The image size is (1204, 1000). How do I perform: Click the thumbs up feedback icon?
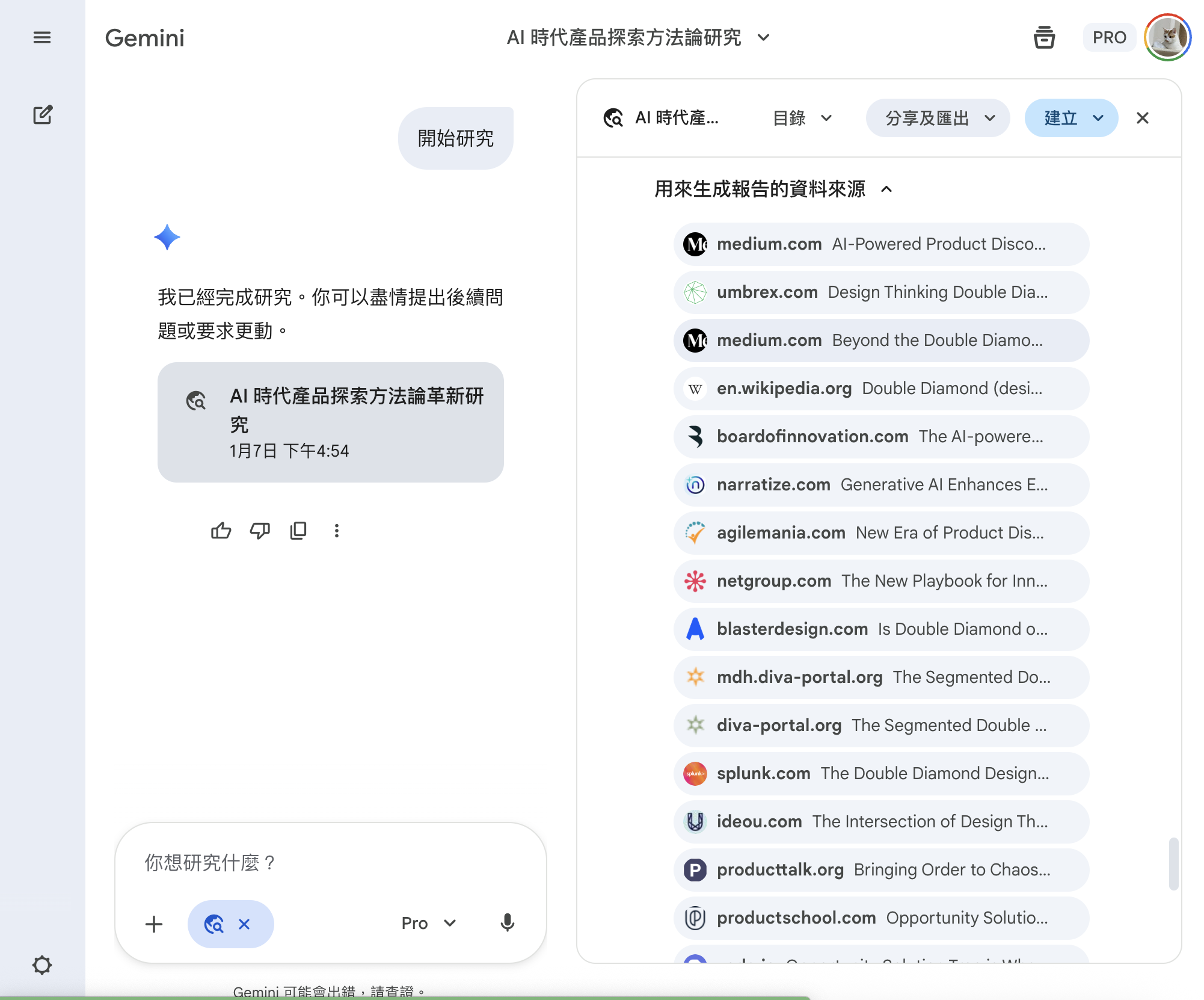coord(221,531)
